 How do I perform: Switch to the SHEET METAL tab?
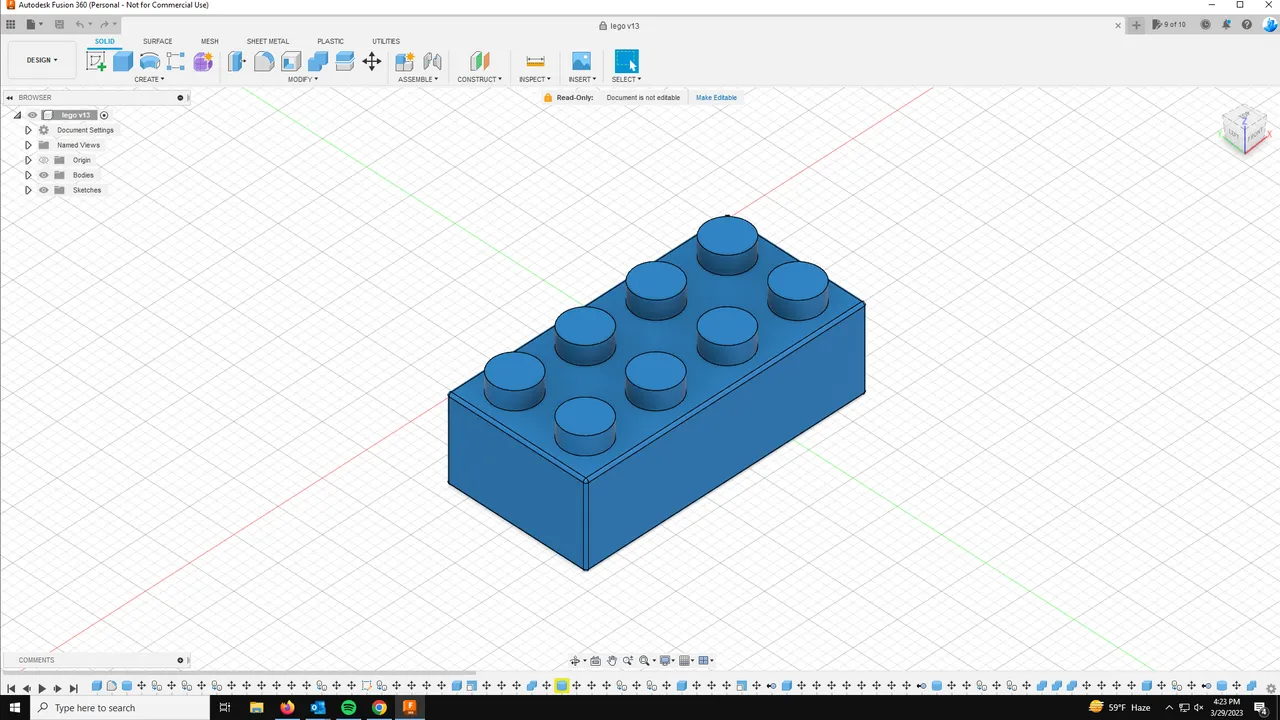coord(267,41)
